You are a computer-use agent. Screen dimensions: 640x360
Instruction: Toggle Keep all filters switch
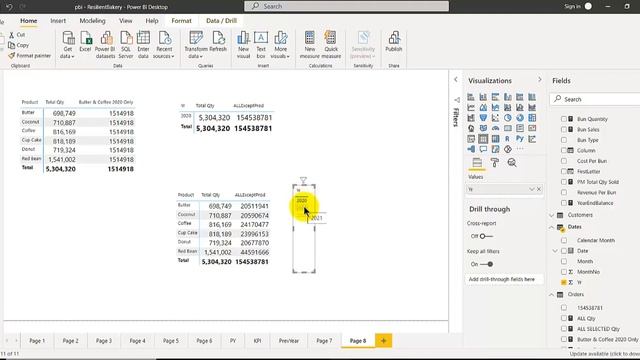486,264
